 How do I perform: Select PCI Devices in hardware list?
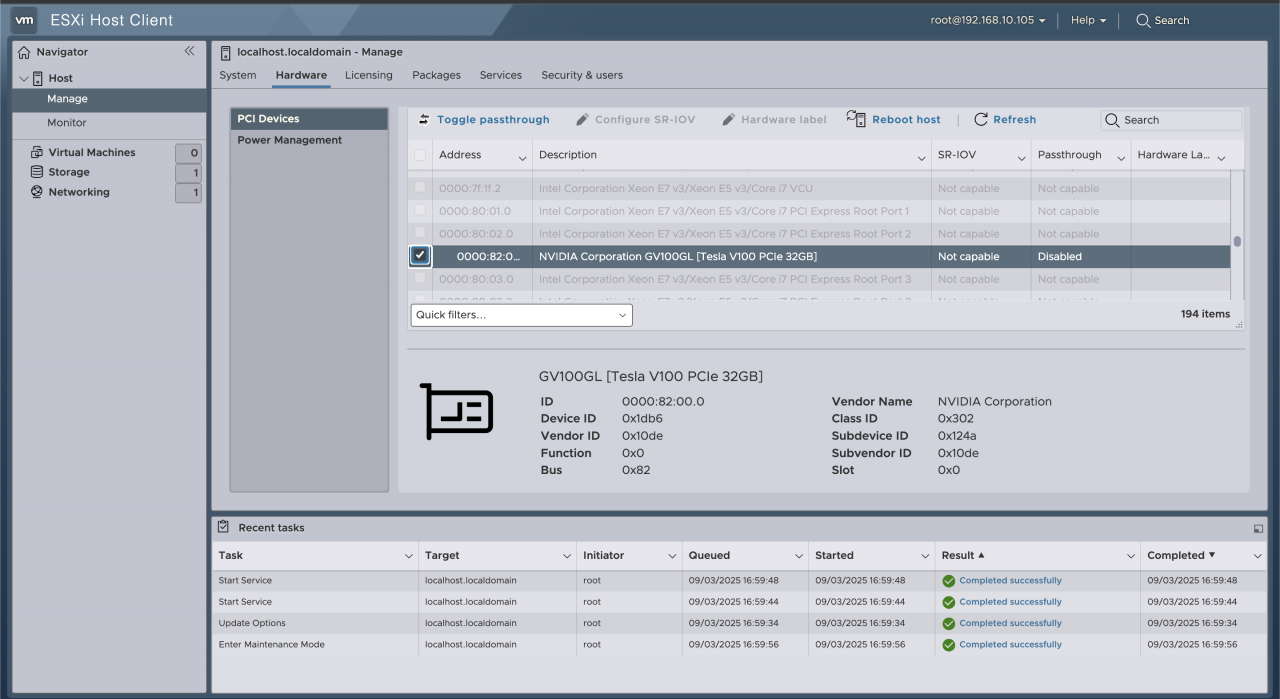(x=309, y=119)
